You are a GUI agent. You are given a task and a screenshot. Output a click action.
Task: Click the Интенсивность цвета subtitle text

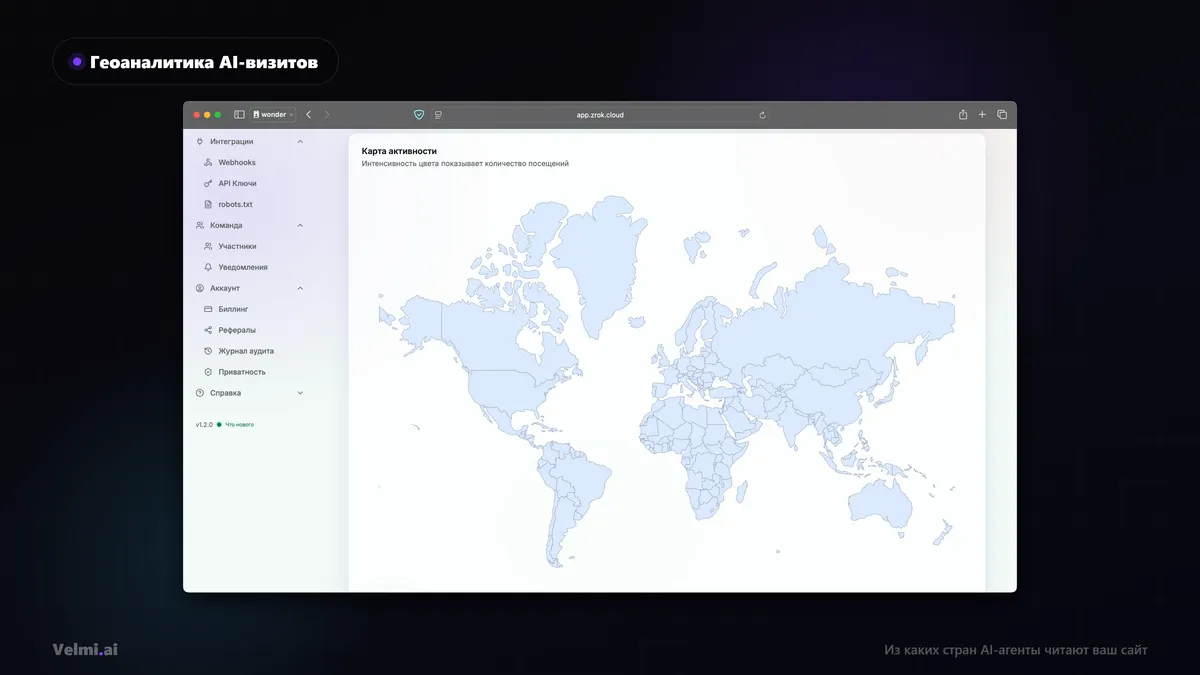(x=465, y=163)
